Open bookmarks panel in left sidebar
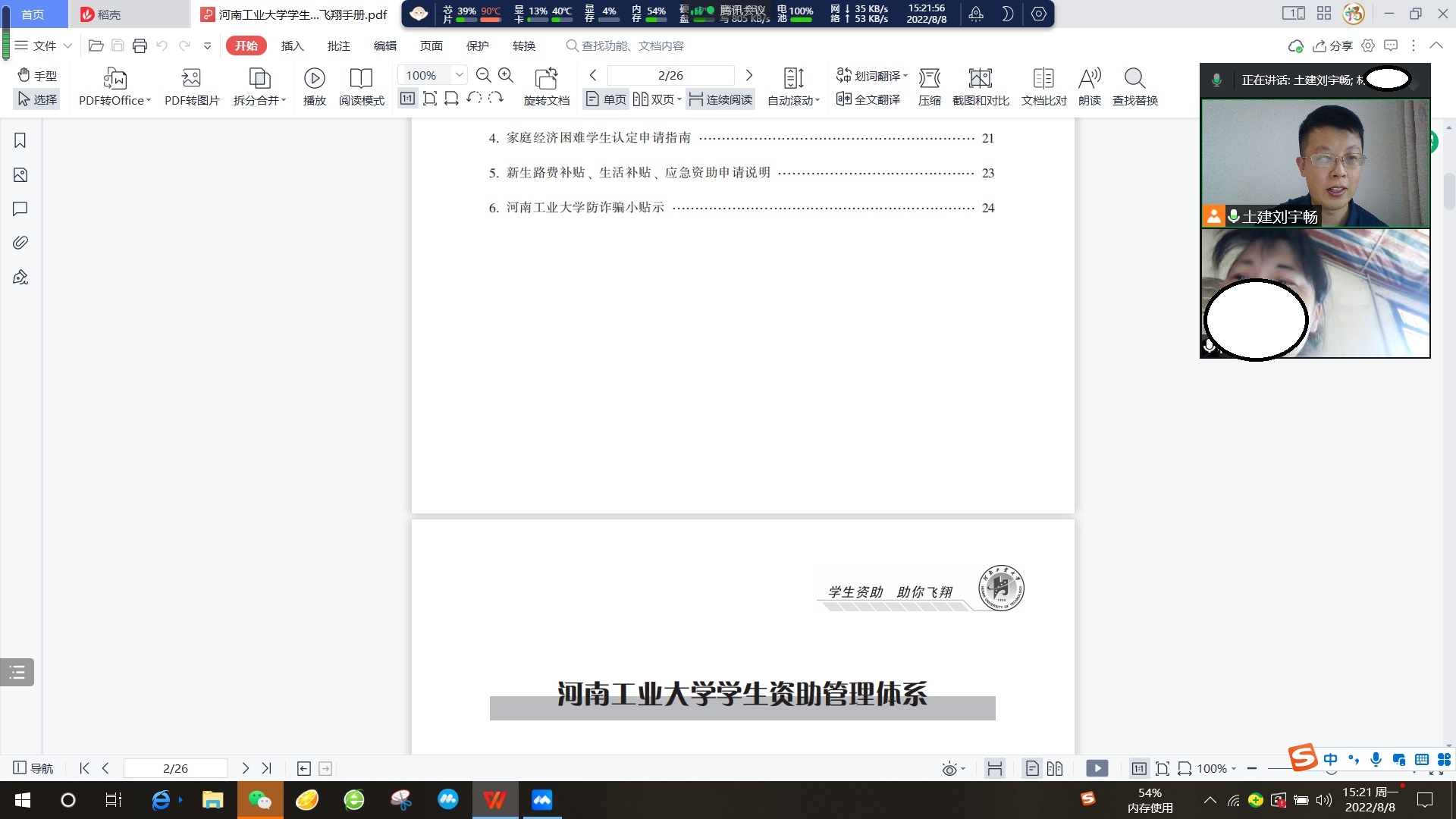Viewport: 1456px width, 819px height. [x=20, y=140]
